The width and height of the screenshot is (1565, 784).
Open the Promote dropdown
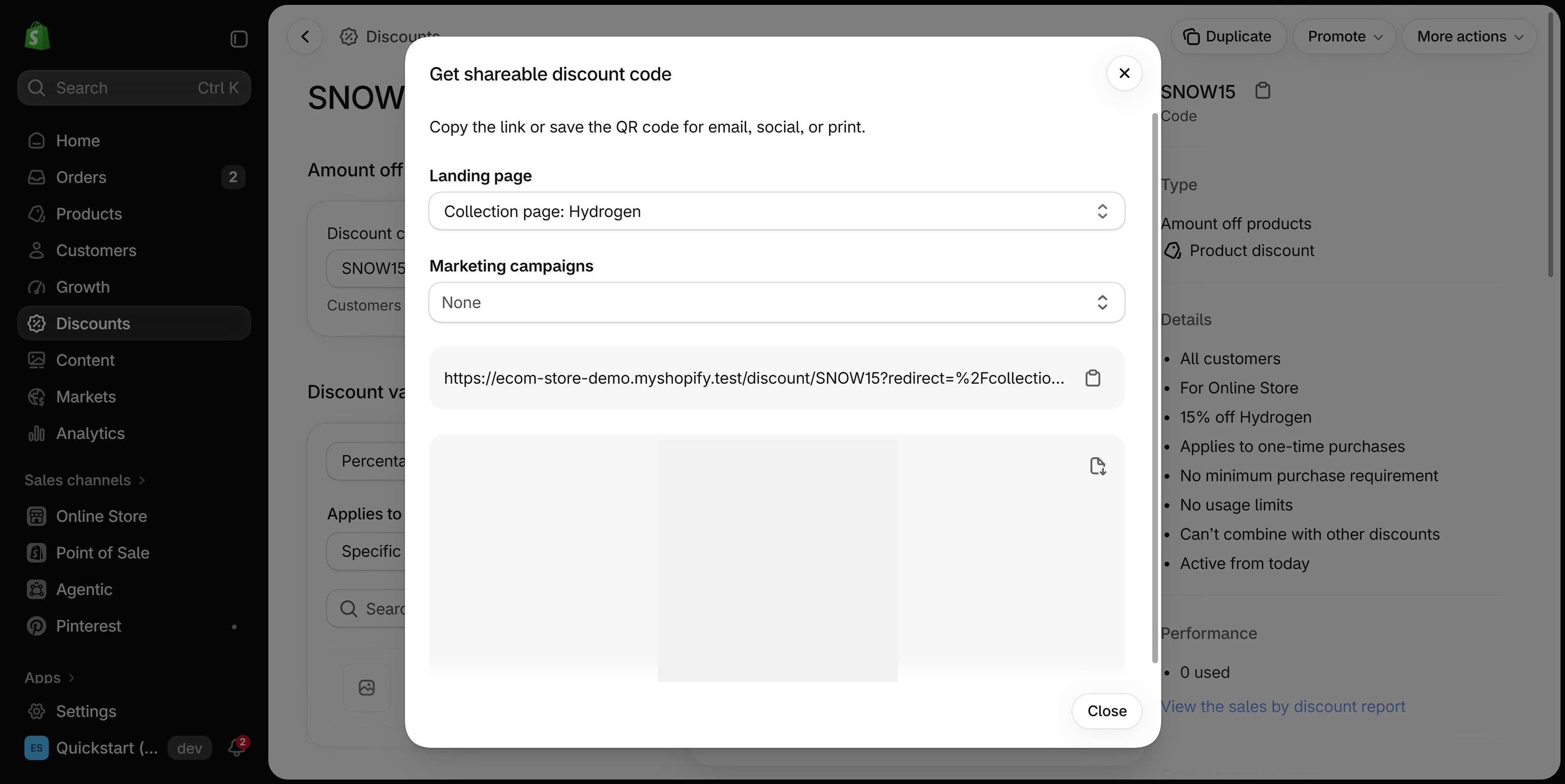tap(1344, 37)
